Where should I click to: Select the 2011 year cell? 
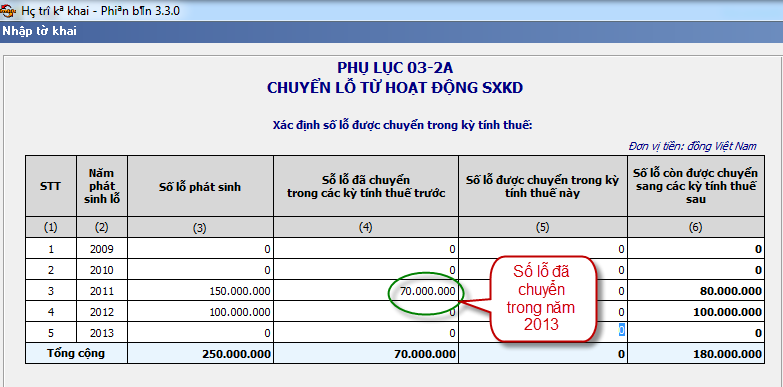(x=101, y=291)
